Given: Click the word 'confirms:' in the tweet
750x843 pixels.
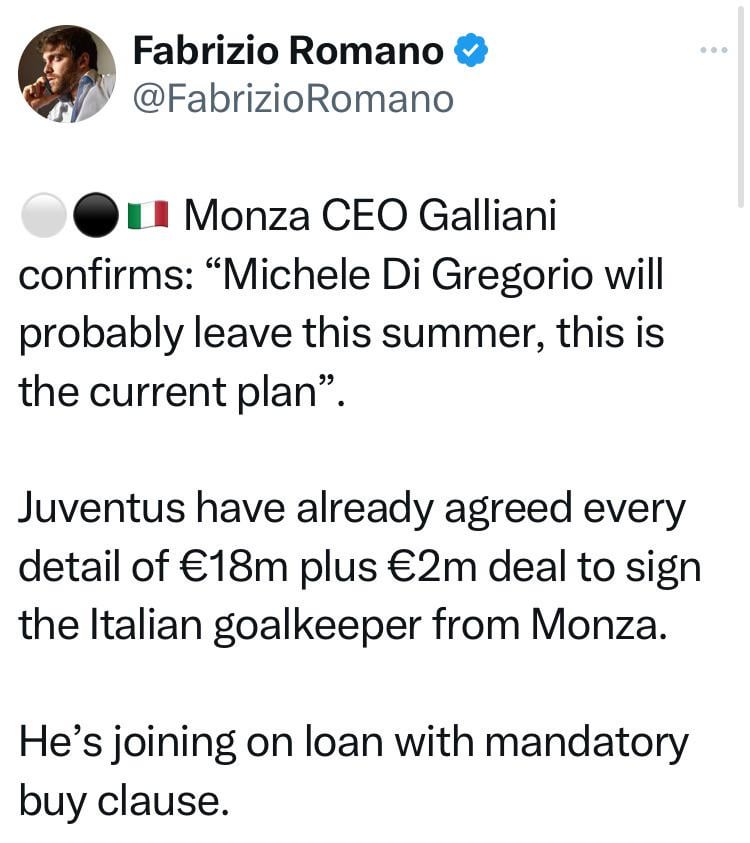Looking at the screenshot, I should (106, 275).
